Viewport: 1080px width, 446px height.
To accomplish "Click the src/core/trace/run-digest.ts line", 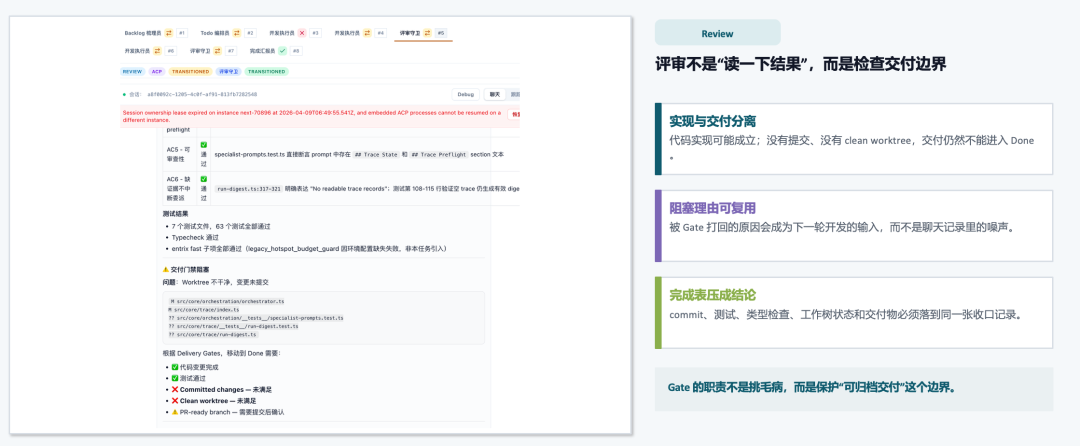I will (213, 334).
